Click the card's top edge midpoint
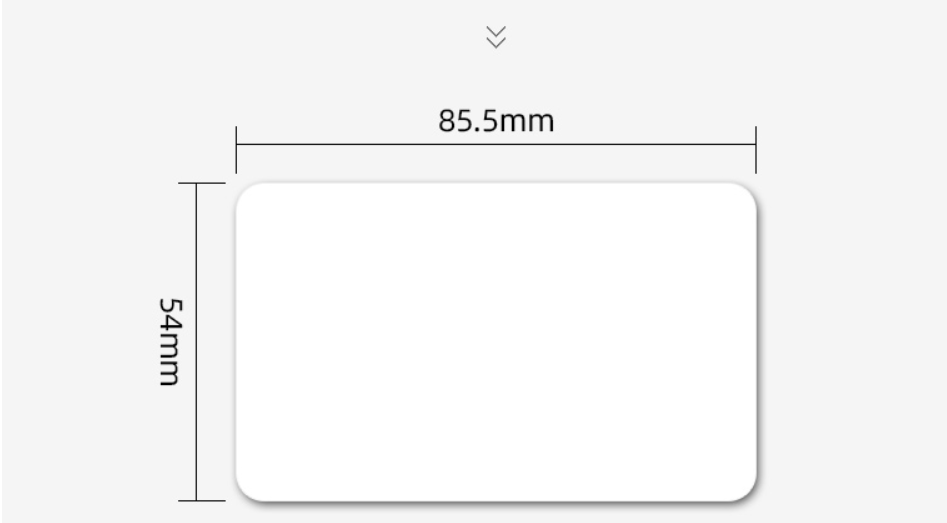The height and width of the screenshot is (523, 947). (496, 183)
